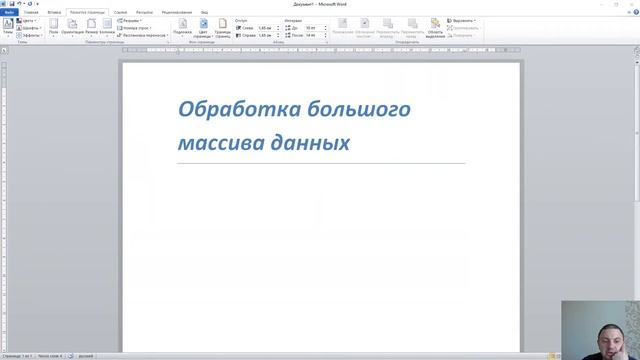
Task: Click the tab selector at ruler corner
Action: coord(4,51)
